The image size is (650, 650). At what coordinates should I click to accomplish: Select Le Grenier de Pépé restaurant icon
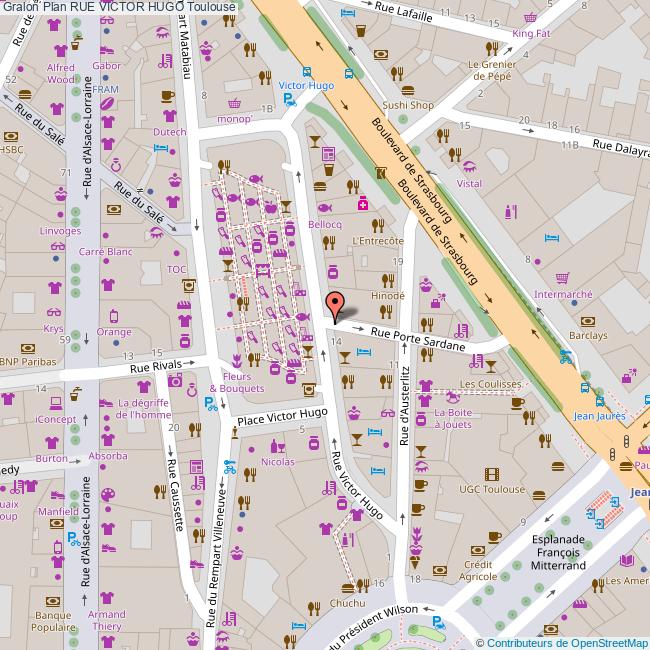pyautogui.click(x=492, y=49)
